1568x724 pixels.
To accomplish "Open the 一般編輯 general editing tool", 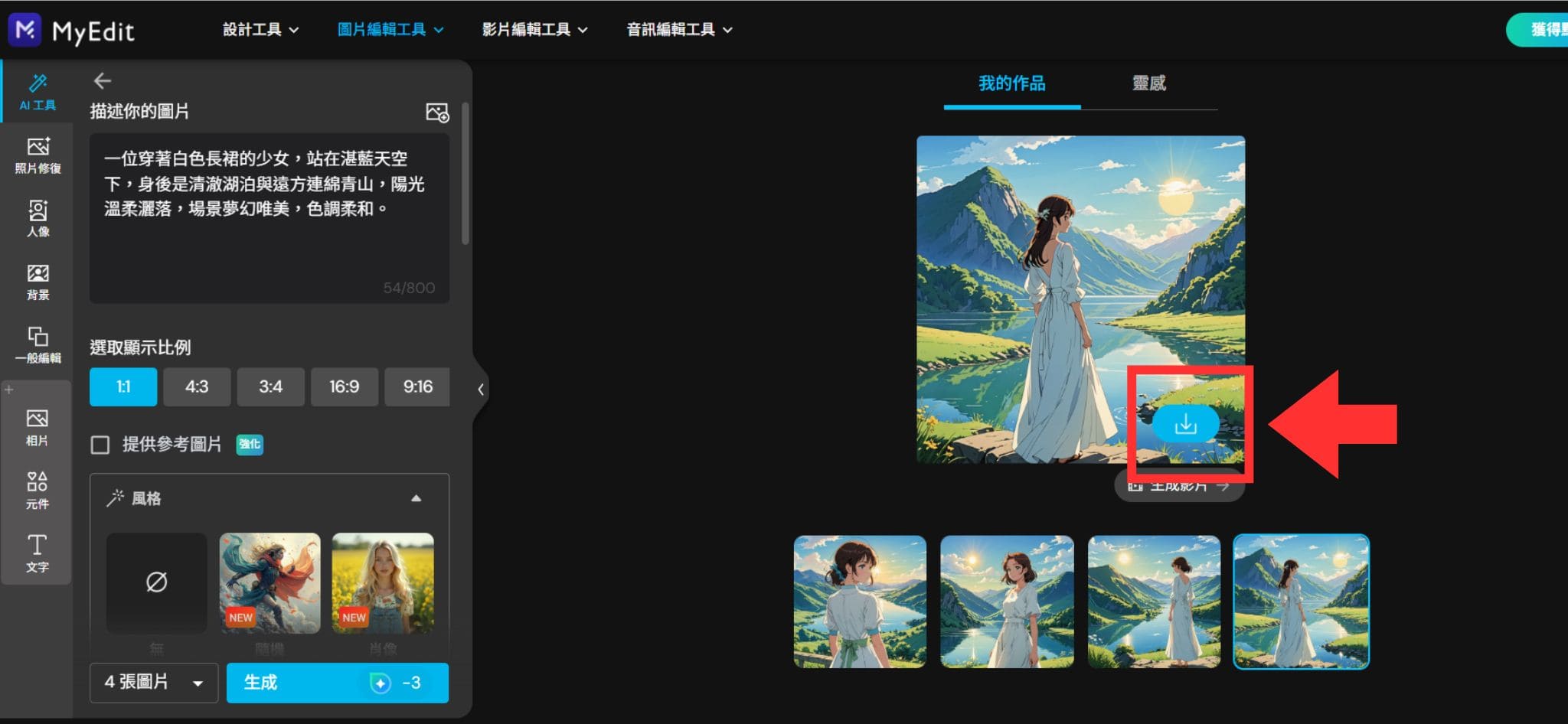I will pos(38,345).
